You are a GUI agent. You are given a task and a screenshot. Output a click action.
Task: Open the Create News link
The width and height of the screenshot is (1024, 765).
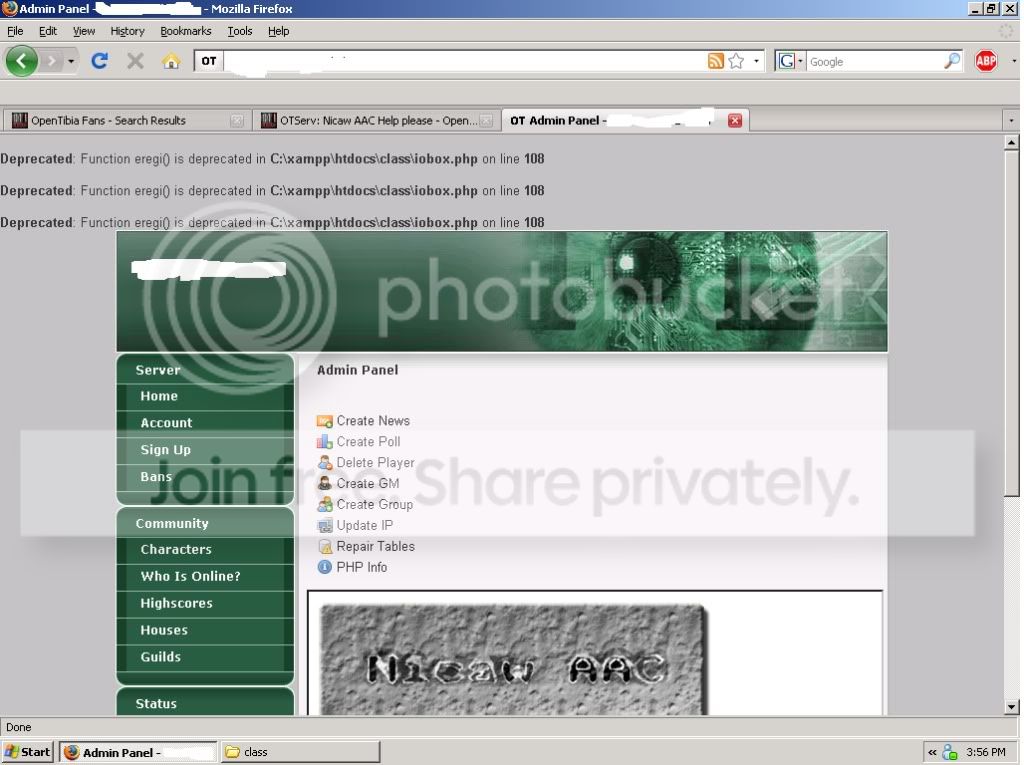373,421
